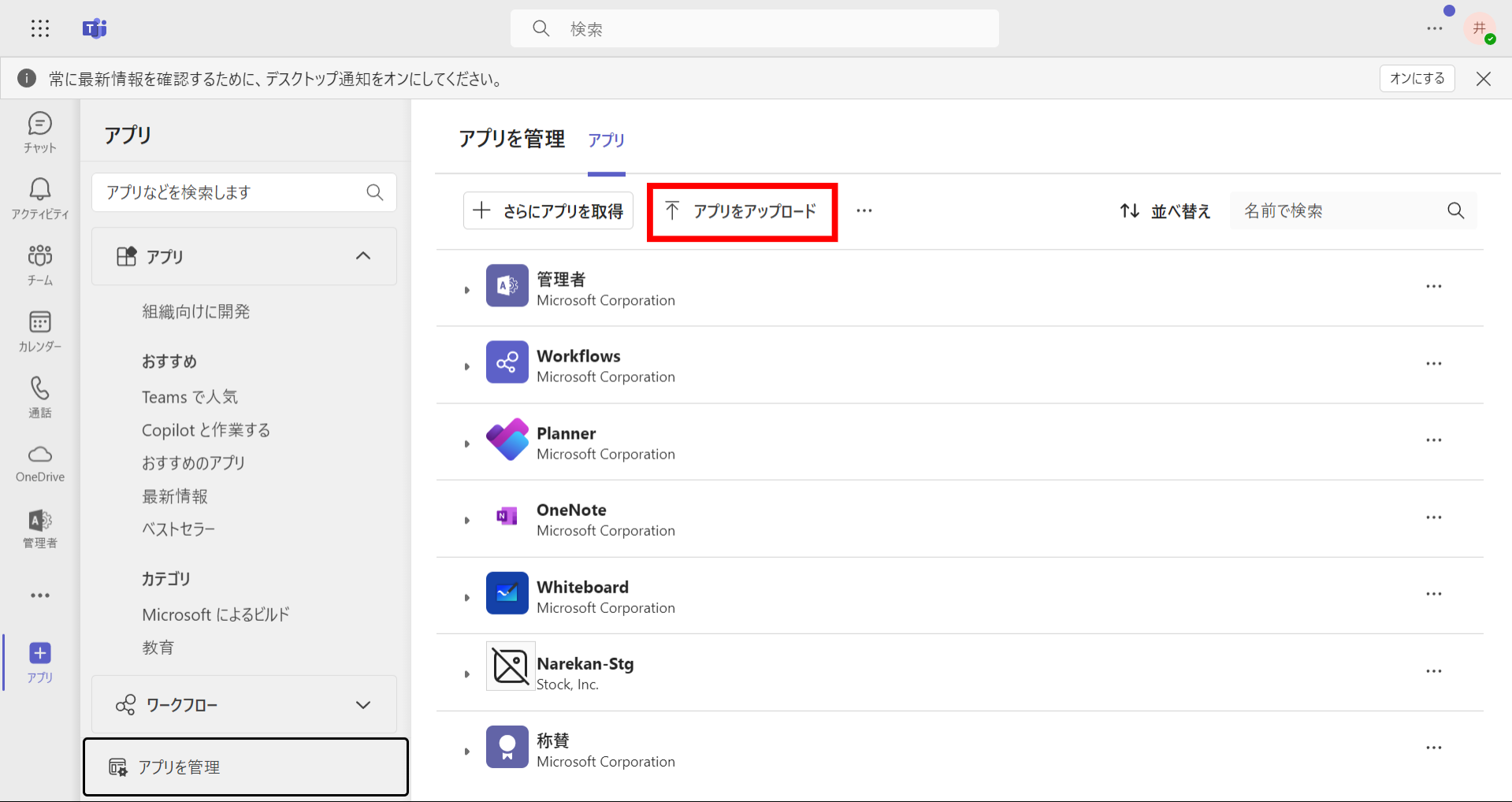Focus the top 検索 search bar

coord(755,29)
